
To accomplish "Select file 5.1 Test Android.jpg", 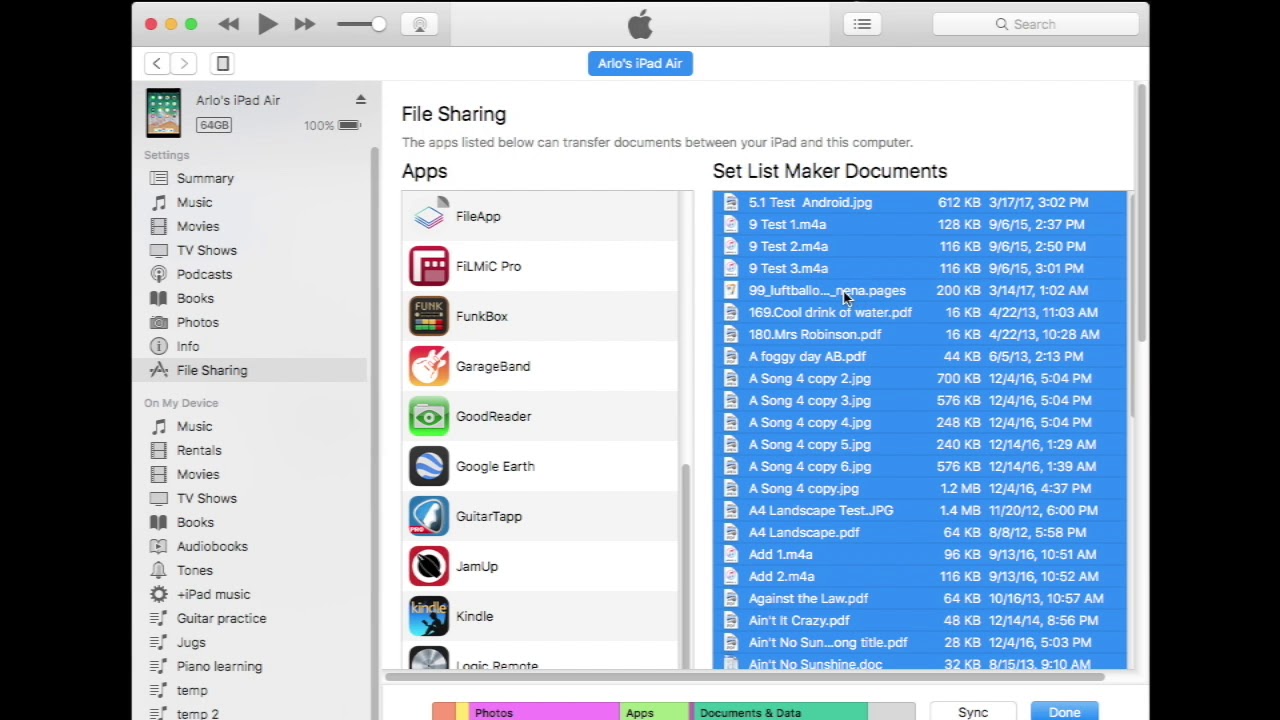I will click(920, 202).
